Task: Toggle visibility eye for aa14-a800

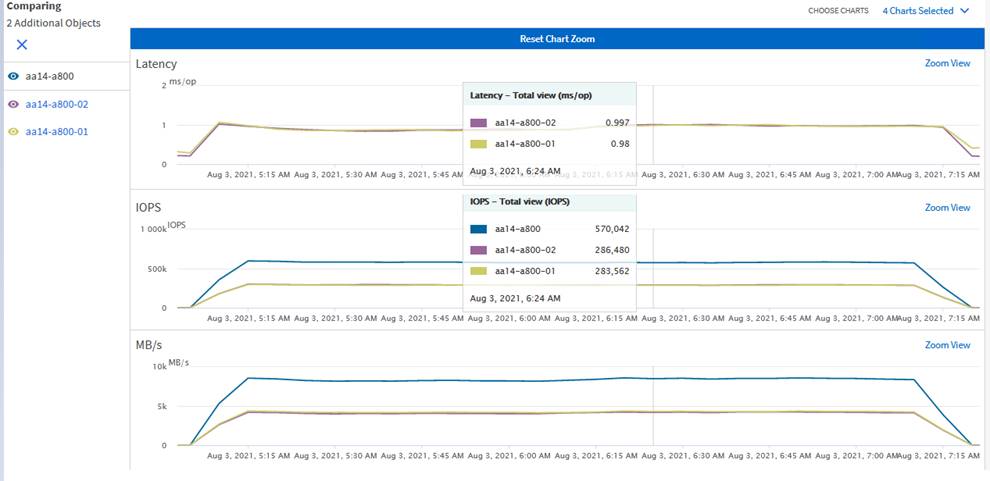Action: coord(14,76)
